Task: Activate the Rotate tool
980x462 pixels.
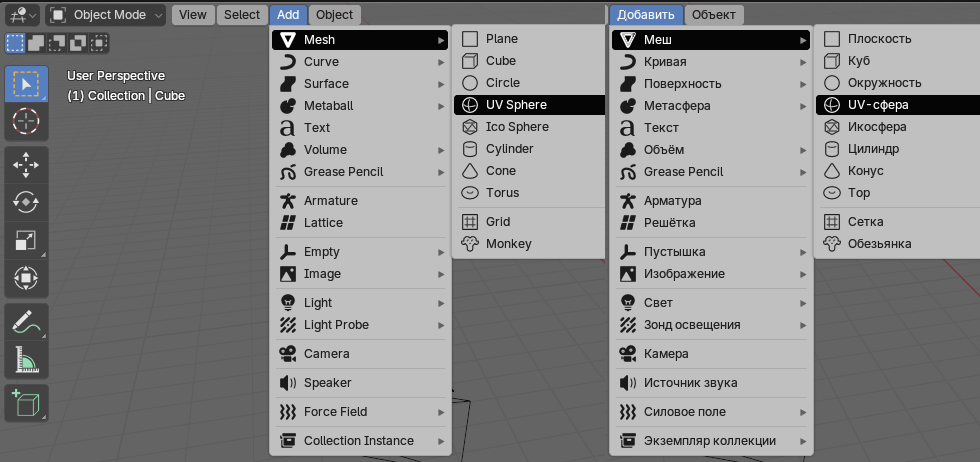Action: 26,203
